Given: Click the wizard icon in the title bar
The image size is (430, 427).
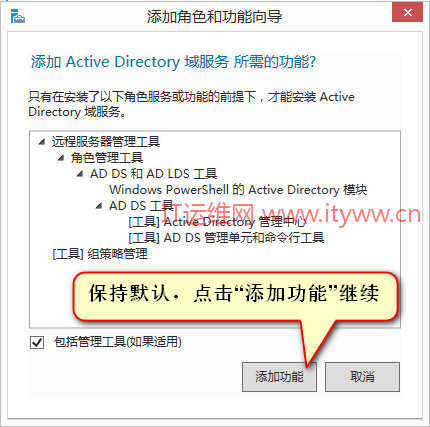Looking at the screenshot, I should (17, 16).
